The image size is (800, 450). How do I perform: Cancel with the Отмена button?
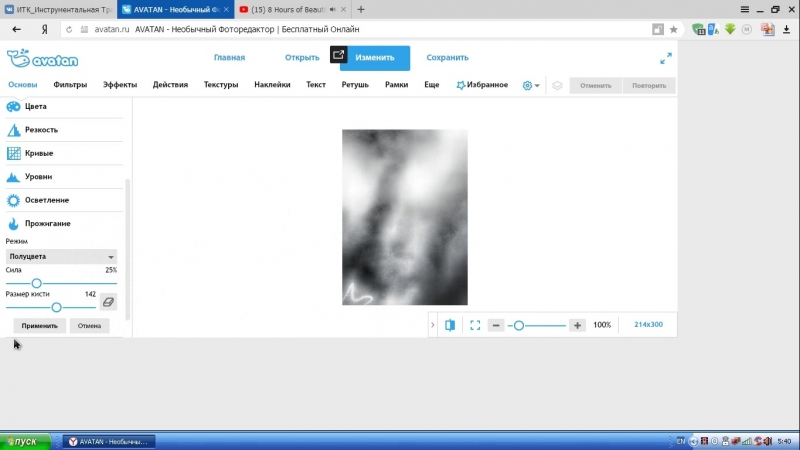pyautogui.click(x=89, y=326)
